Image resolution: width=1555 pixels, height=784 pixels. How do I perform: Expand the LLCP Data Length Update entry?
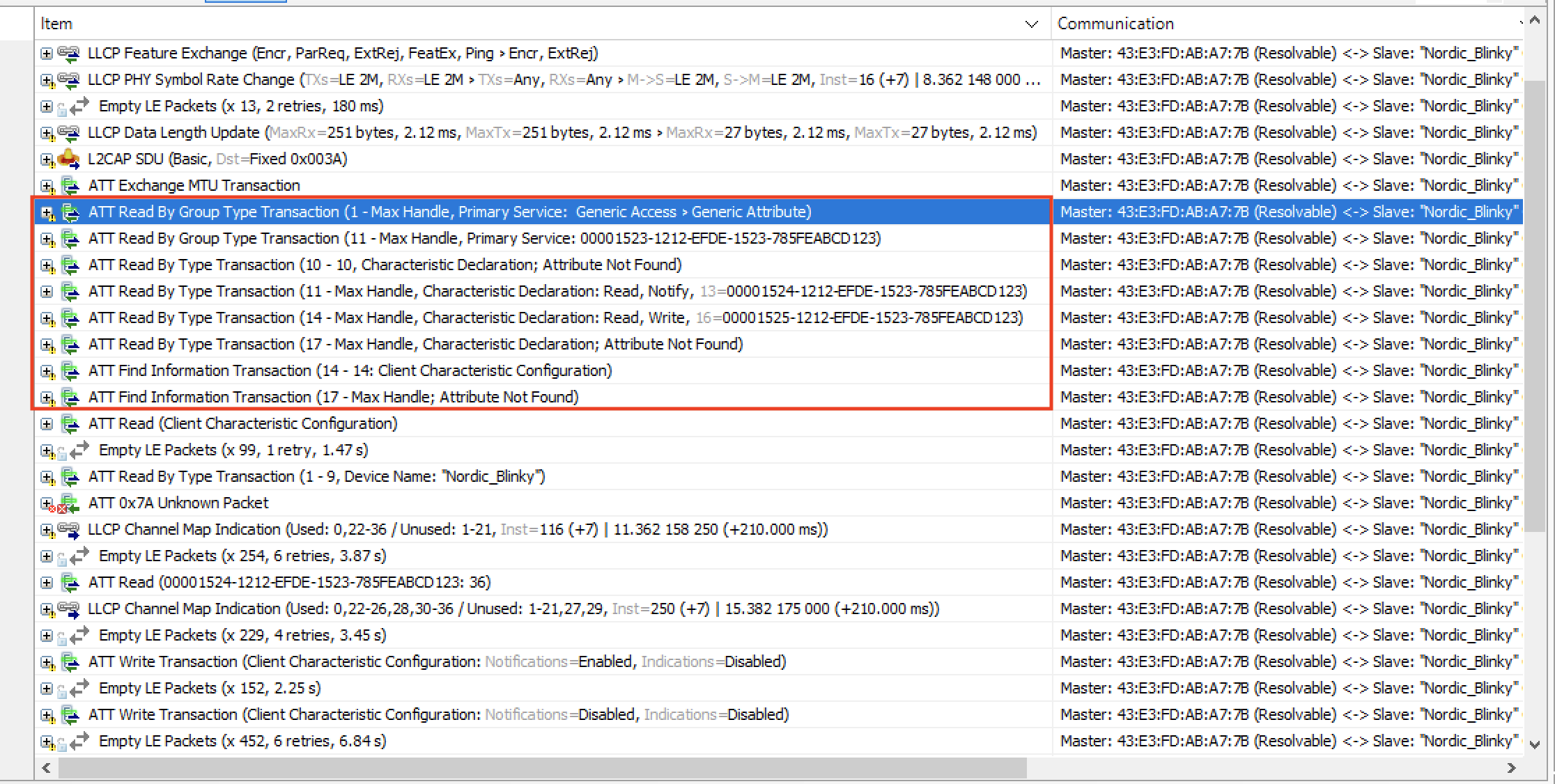point(47,132)
